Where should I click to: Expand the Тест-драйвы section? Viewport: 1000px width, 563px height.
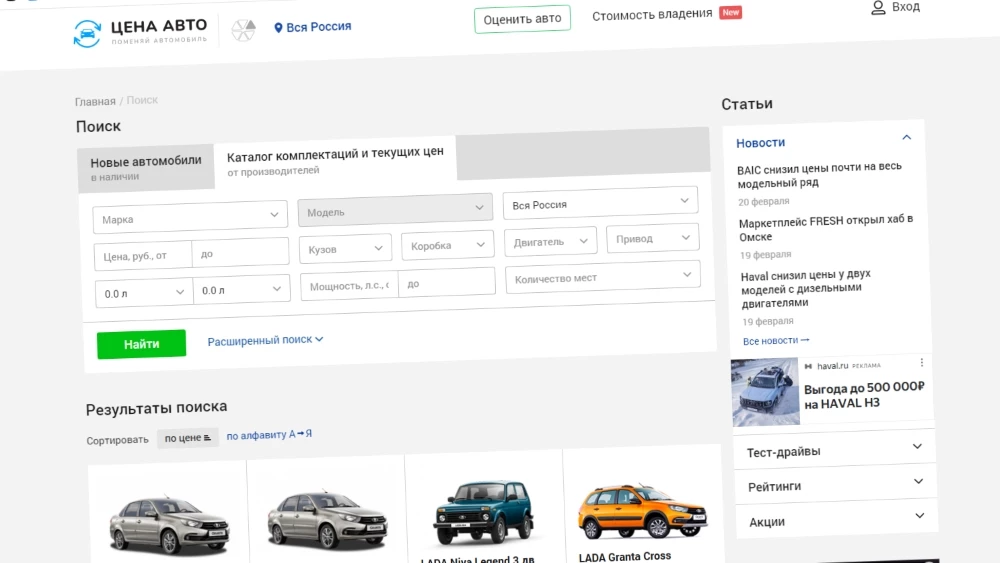(x=833, y=450)
